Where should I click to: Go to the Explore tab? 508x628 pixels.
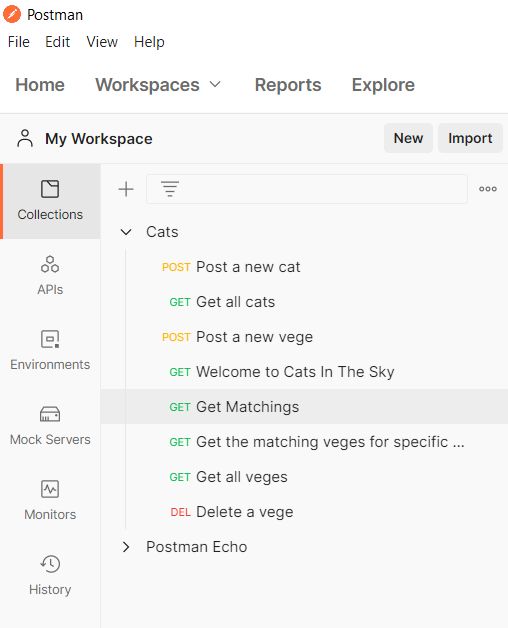click(x=383, y=85)
